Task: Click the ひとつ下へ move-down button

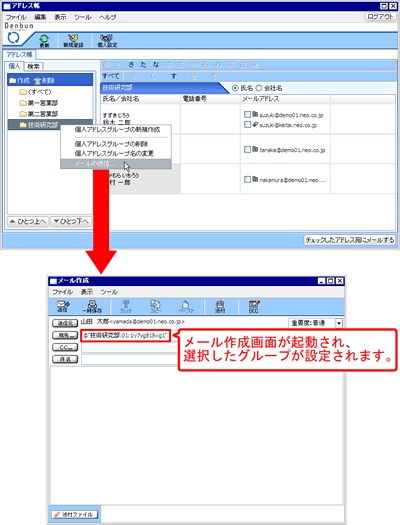Action: 71,221
